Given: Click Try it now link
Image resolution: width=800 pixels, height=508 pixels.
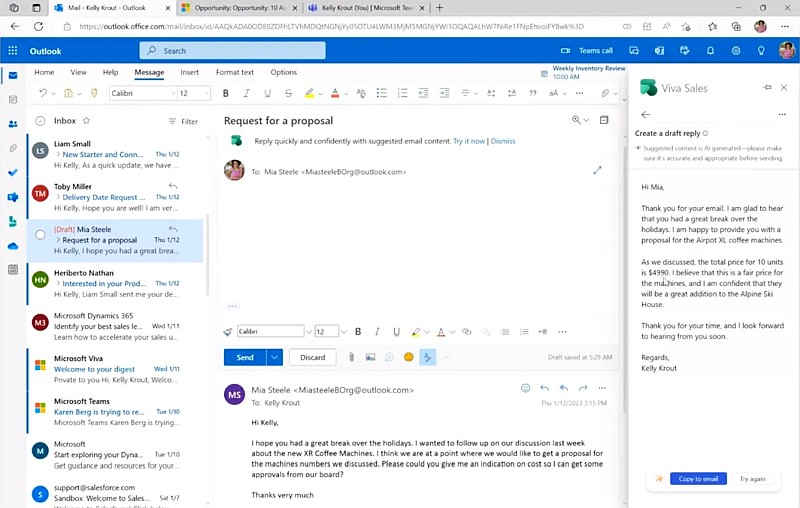Looking at the screenshot, I should [x=469, y=141].
